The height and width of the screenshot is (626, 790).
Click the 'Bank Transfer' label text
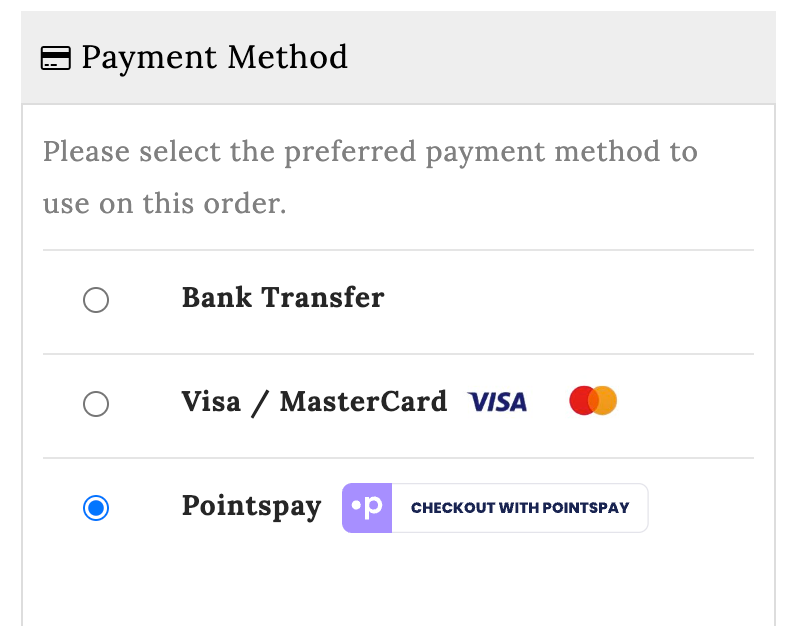pyautogui.click(x=283, y=298)
